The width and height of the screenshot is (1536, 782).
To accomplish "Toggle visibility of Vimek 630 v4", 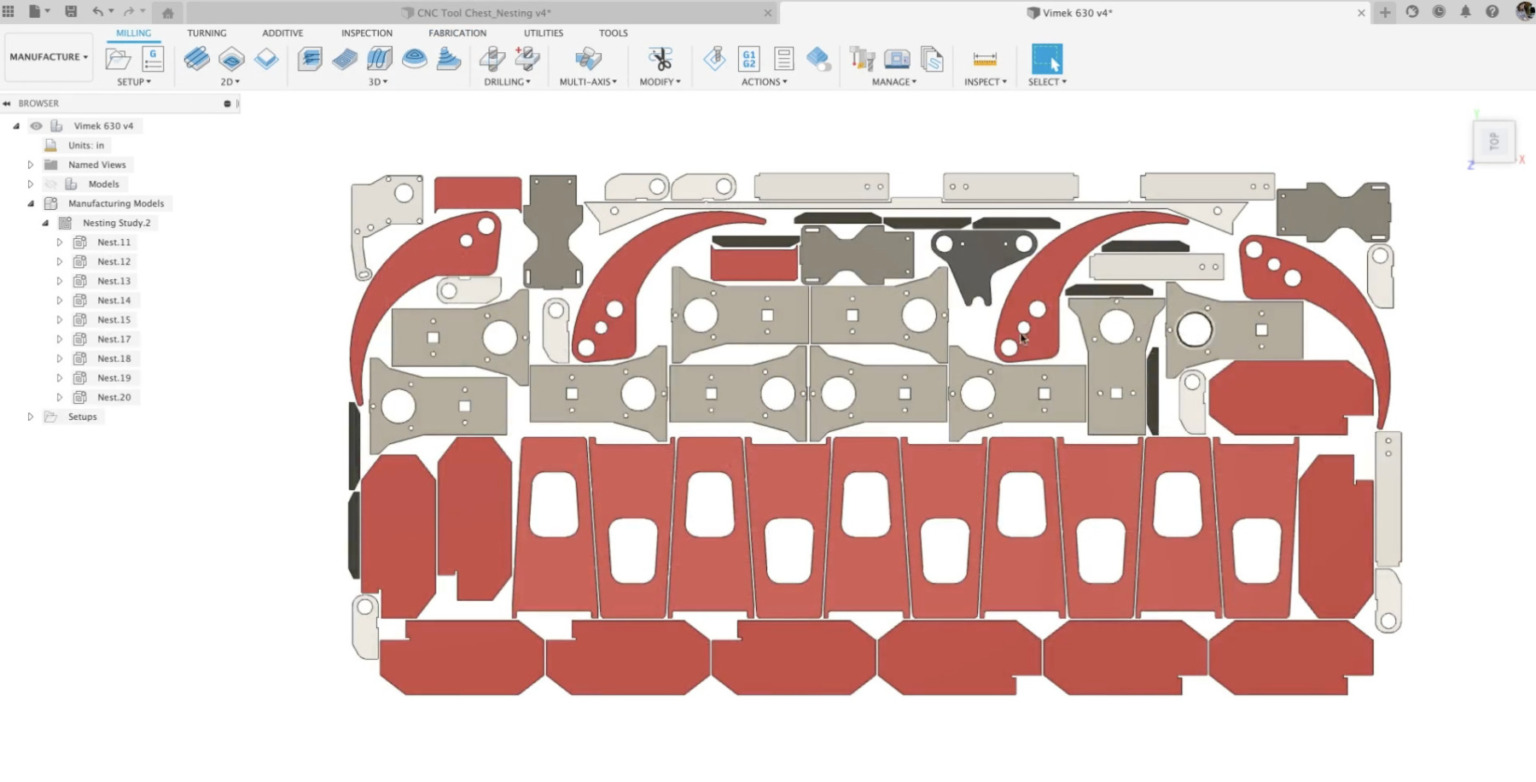I will (x=36, y=125).
